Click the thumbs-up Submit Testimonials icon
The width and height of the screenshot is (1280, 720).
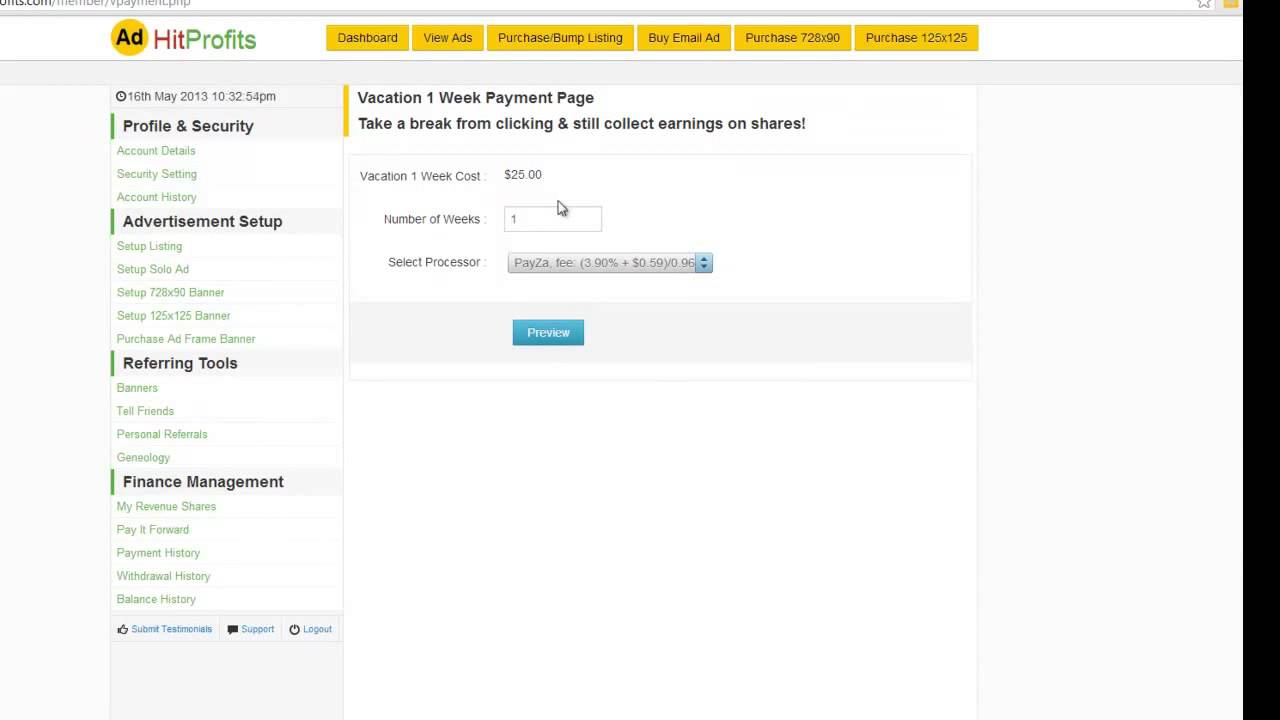pos(123,629)
